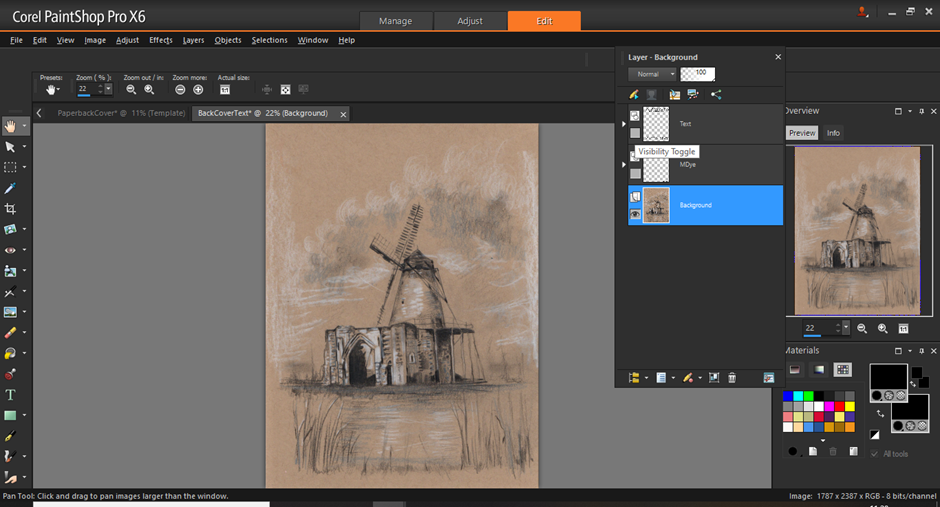Click the Zoom more plus circle button

198,89
